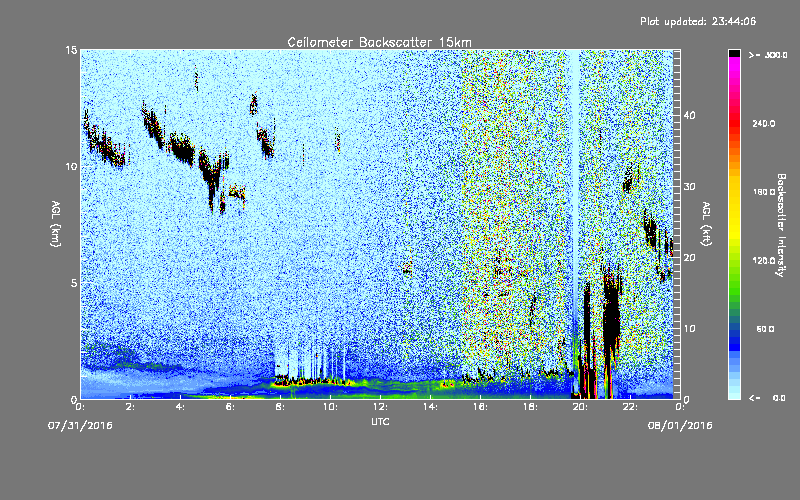Click the "18:" hour tick label

531,407
